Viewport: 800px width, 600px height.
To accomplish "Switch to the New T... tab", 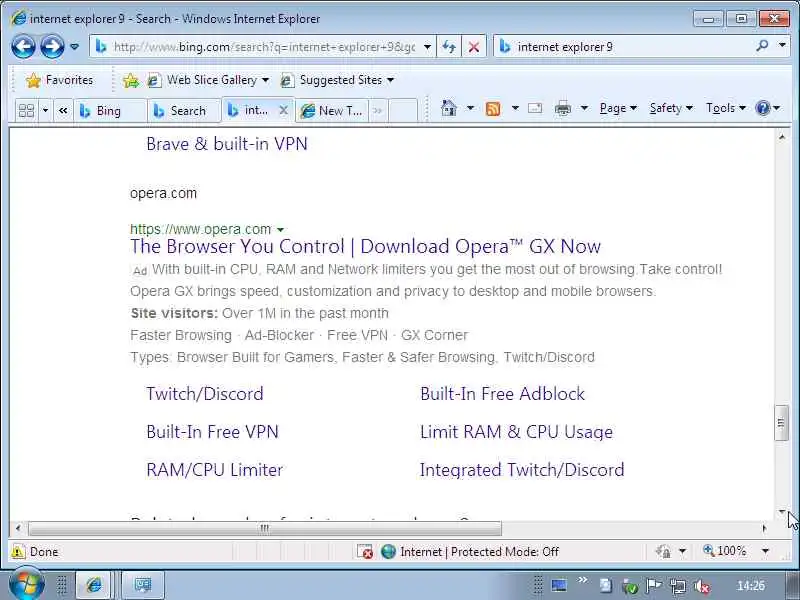I will pos(332,111).
